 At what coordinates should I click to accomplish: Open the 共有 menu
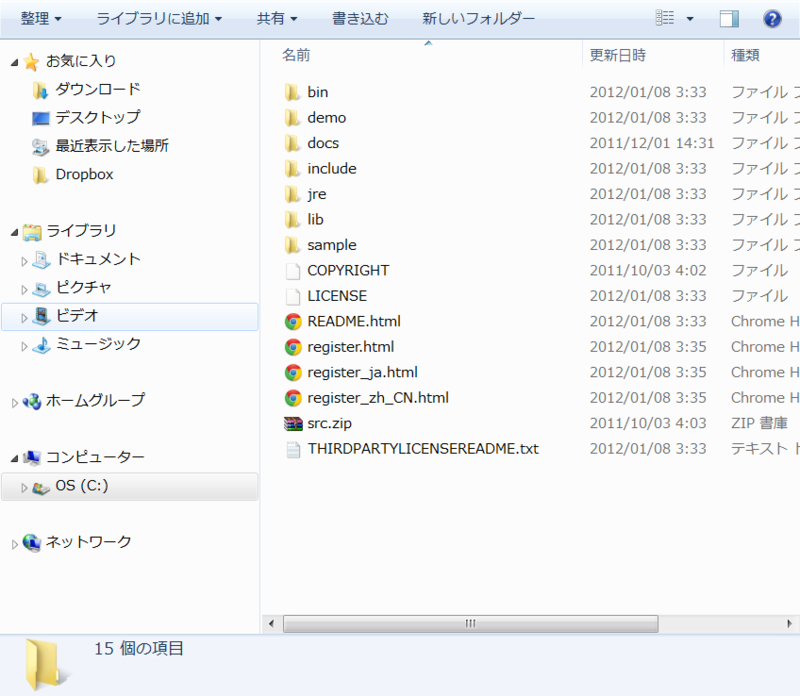tap(277, 19)
